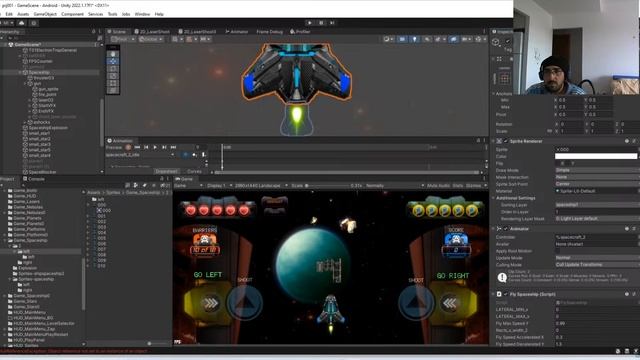Open the Assets menu
The image size is (640, 360).
pyautogui.click(x=23, y=14)
